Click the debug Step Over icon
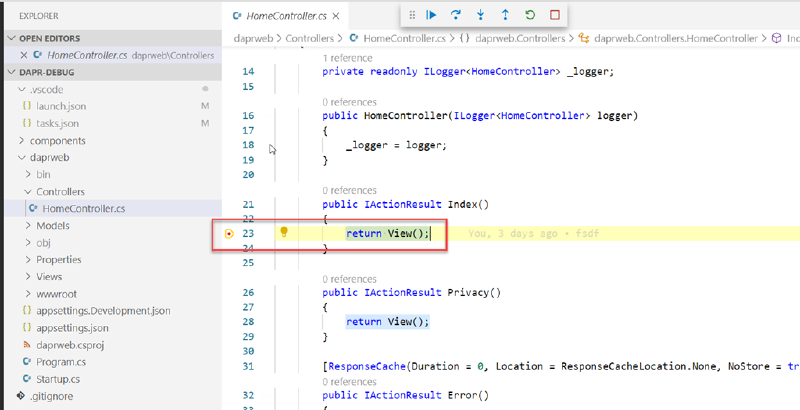Image resolution: width=800 pixels, height=410 pixels. tap(456, 15)
